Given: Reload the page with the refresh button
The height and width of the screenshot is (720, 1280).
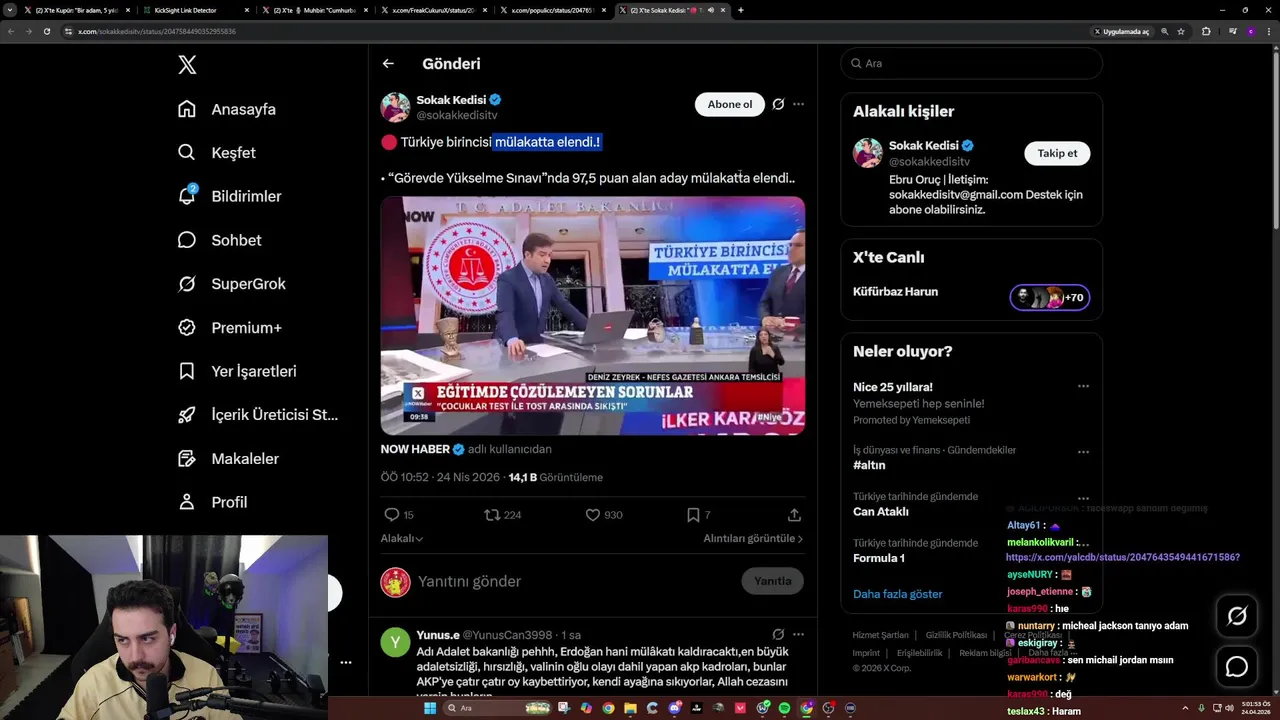Looking at the screenshot, I should (46, 31).
